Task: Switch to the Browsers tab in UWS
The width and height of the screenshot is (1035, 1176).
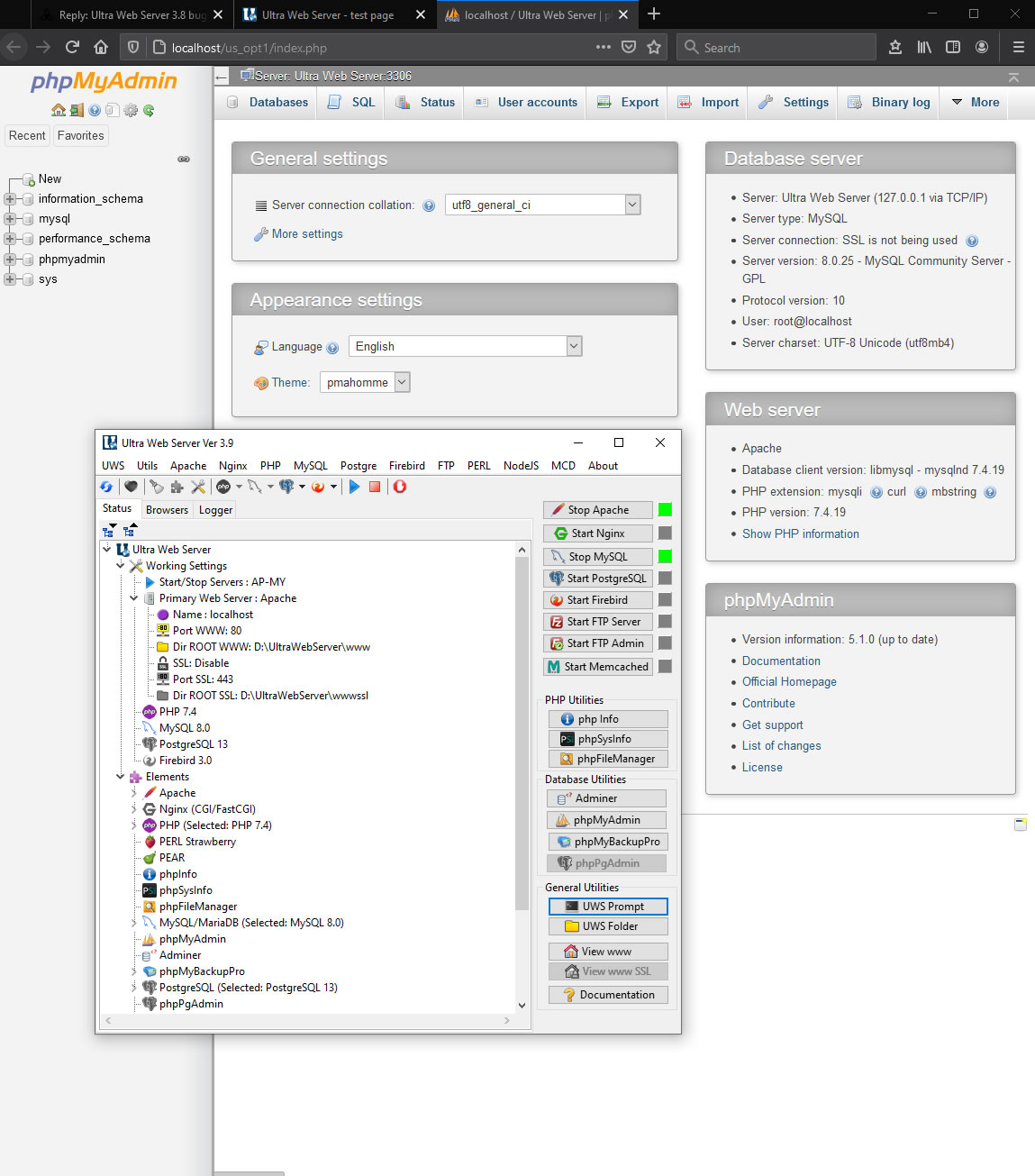Action: [167, 510]
